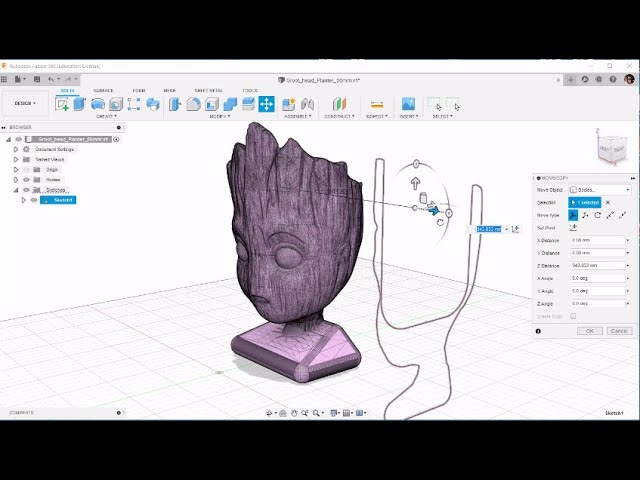The height and width of the screenshot is (480, 640).
Task: Select the Insert image tool
Action: coord(408,104)
